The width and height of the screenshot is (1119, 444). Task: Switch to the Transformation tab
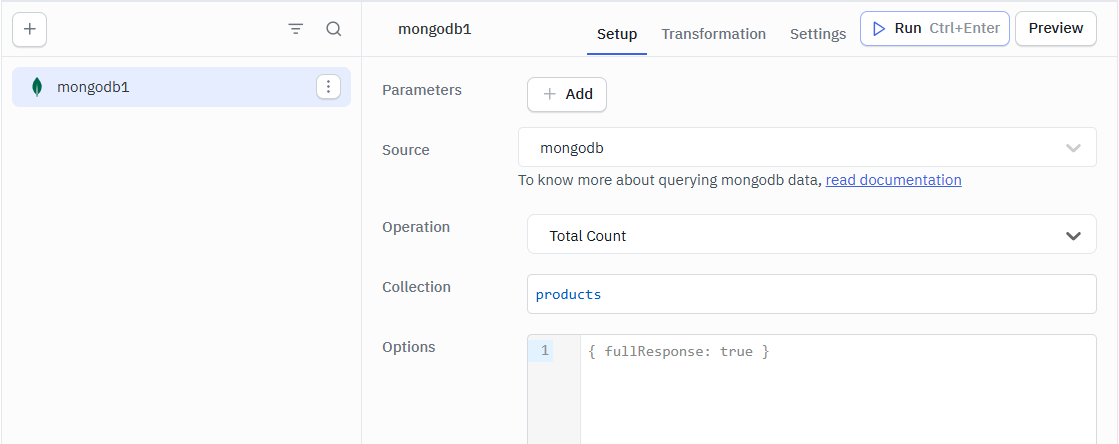tap(713, 34)
